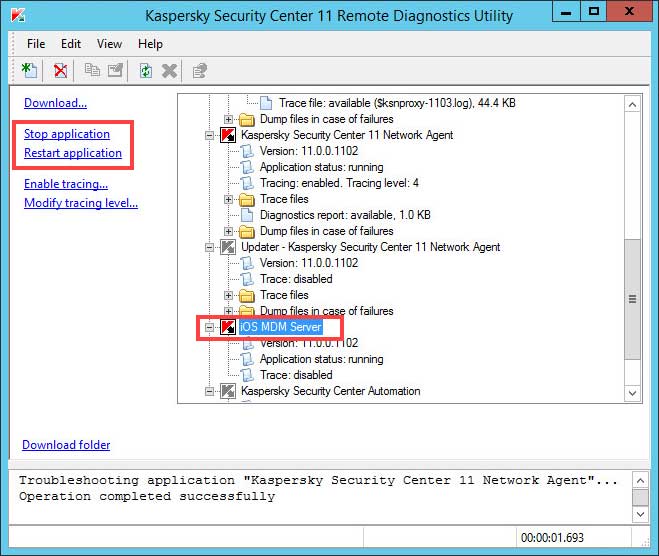Click the gray X delete toolbar icon
The image size is (659, 556).
[169, 70]
